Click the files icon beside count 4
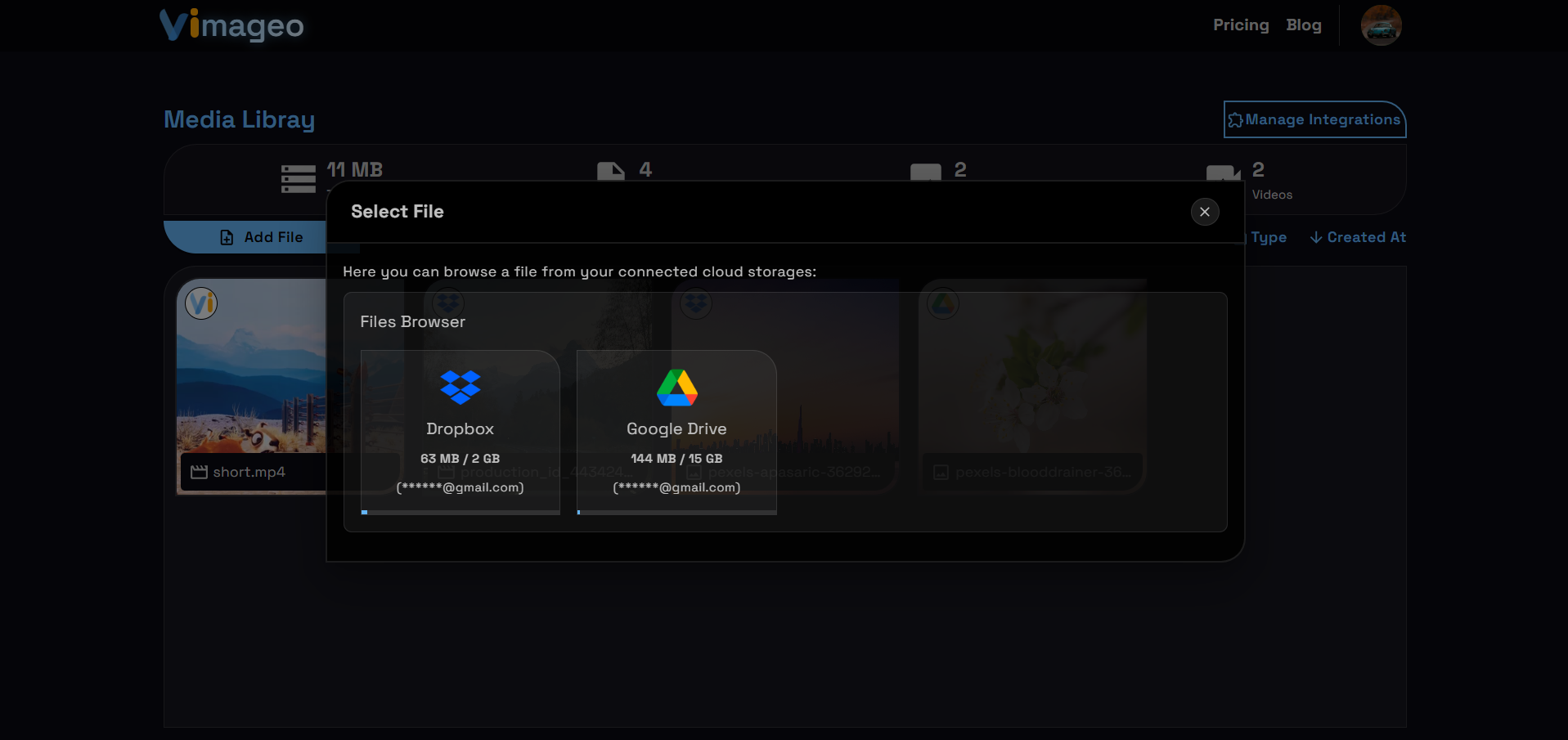1568x740 pixels. (610, 171)
